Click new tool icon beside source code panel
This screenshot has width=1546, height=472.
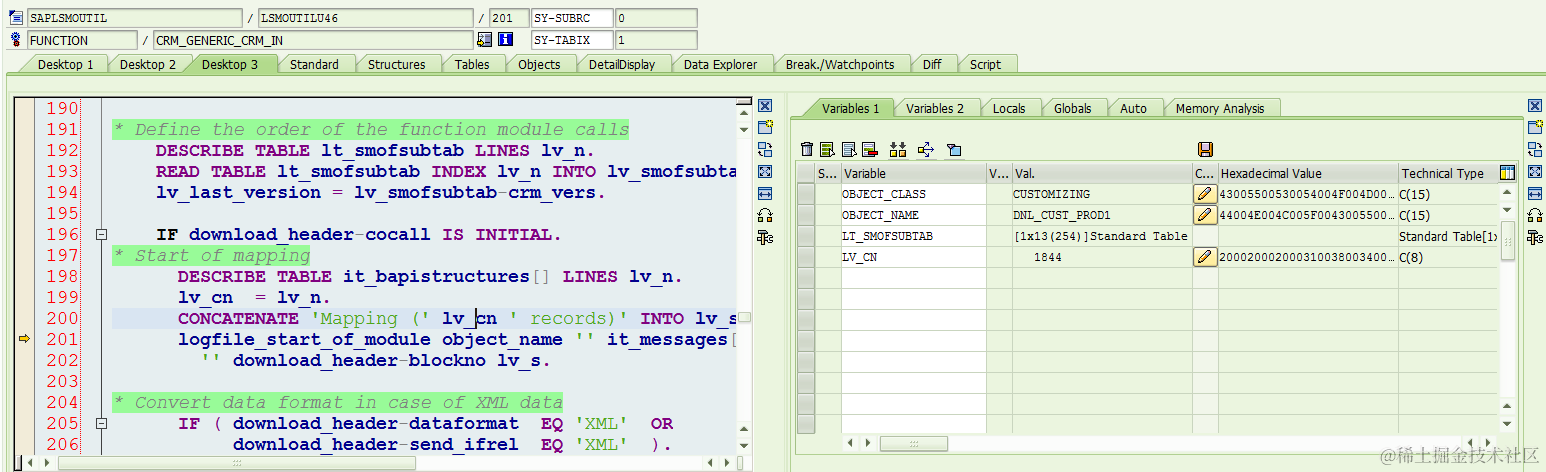[x=765, y=127]
